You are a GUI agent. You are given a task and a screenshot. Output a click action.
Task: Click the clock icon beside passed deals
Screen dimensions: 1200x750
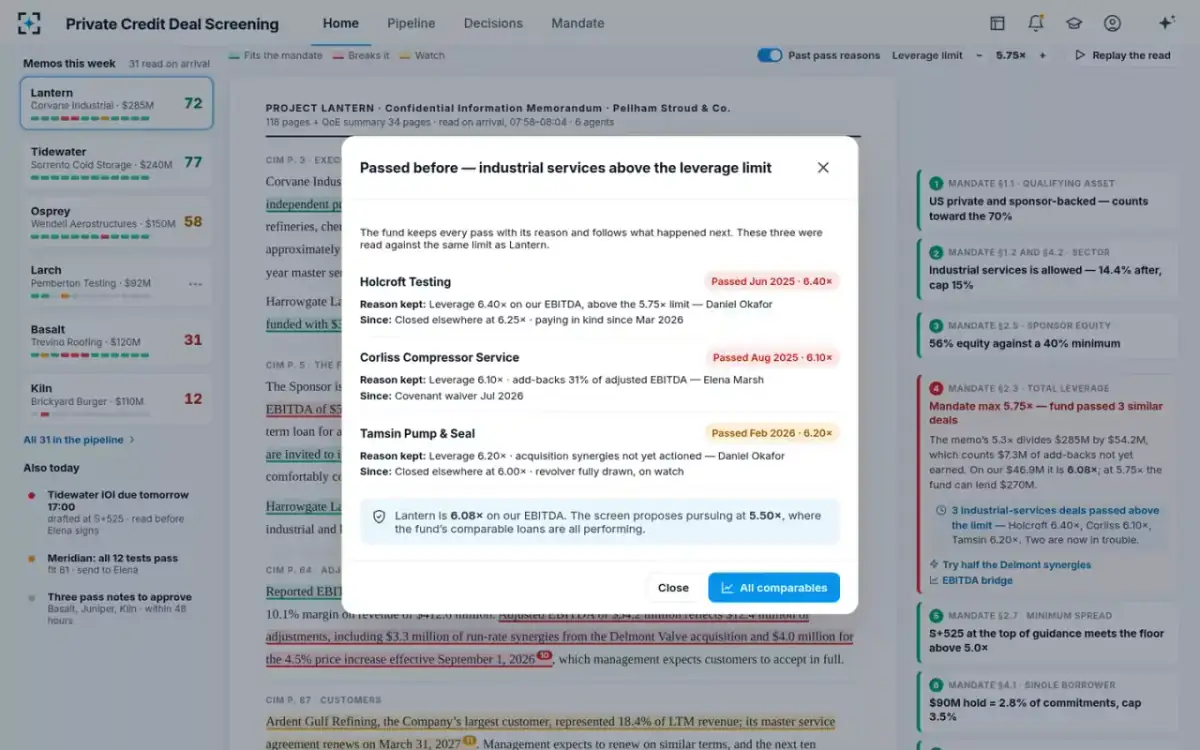[942, 510]
